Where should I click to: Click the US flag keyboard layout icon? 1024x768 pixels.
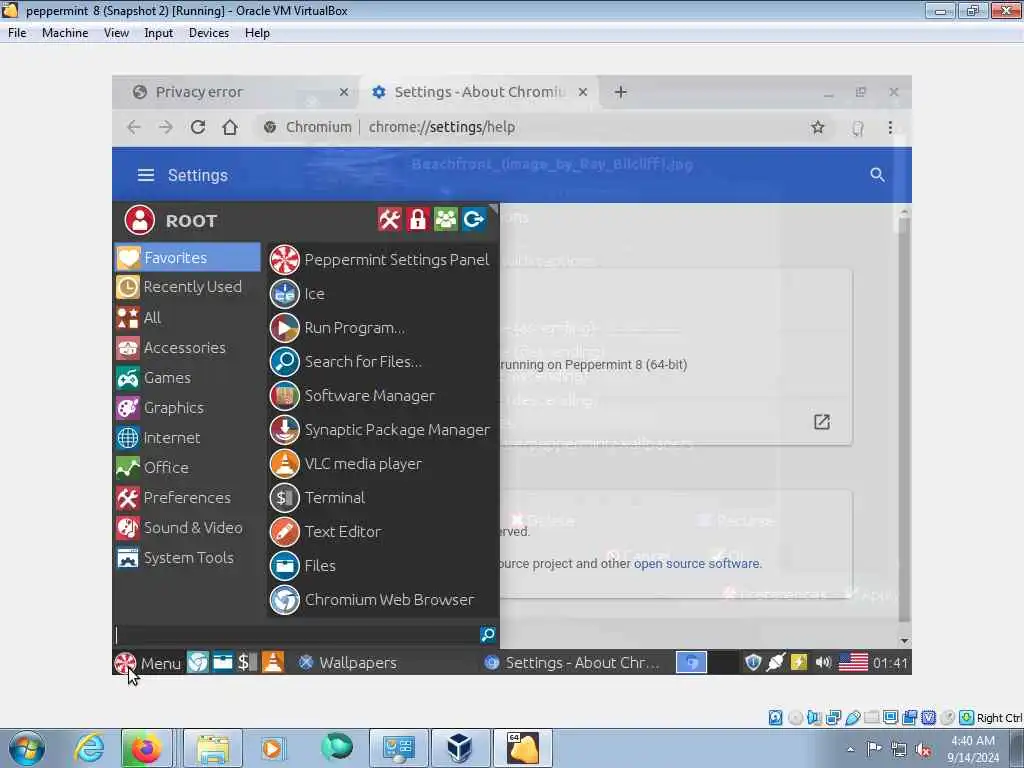click(x=853, y=662)
